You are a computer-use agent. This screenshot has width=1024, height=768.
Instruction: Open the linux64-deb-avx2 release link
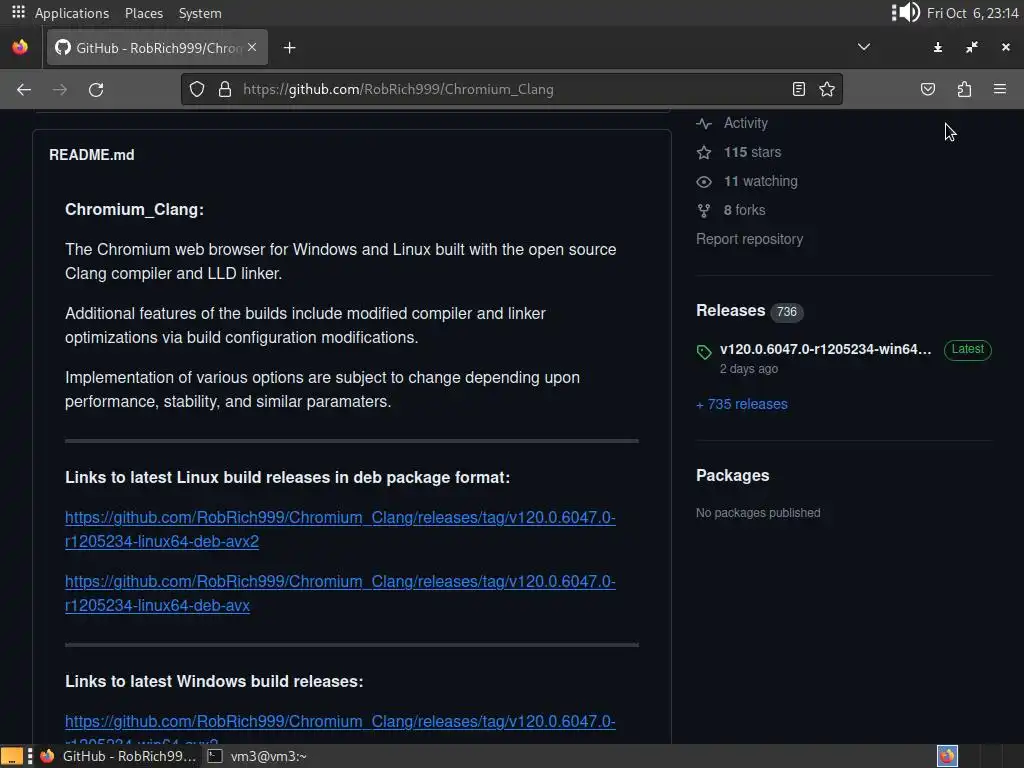tap(340, 530)
